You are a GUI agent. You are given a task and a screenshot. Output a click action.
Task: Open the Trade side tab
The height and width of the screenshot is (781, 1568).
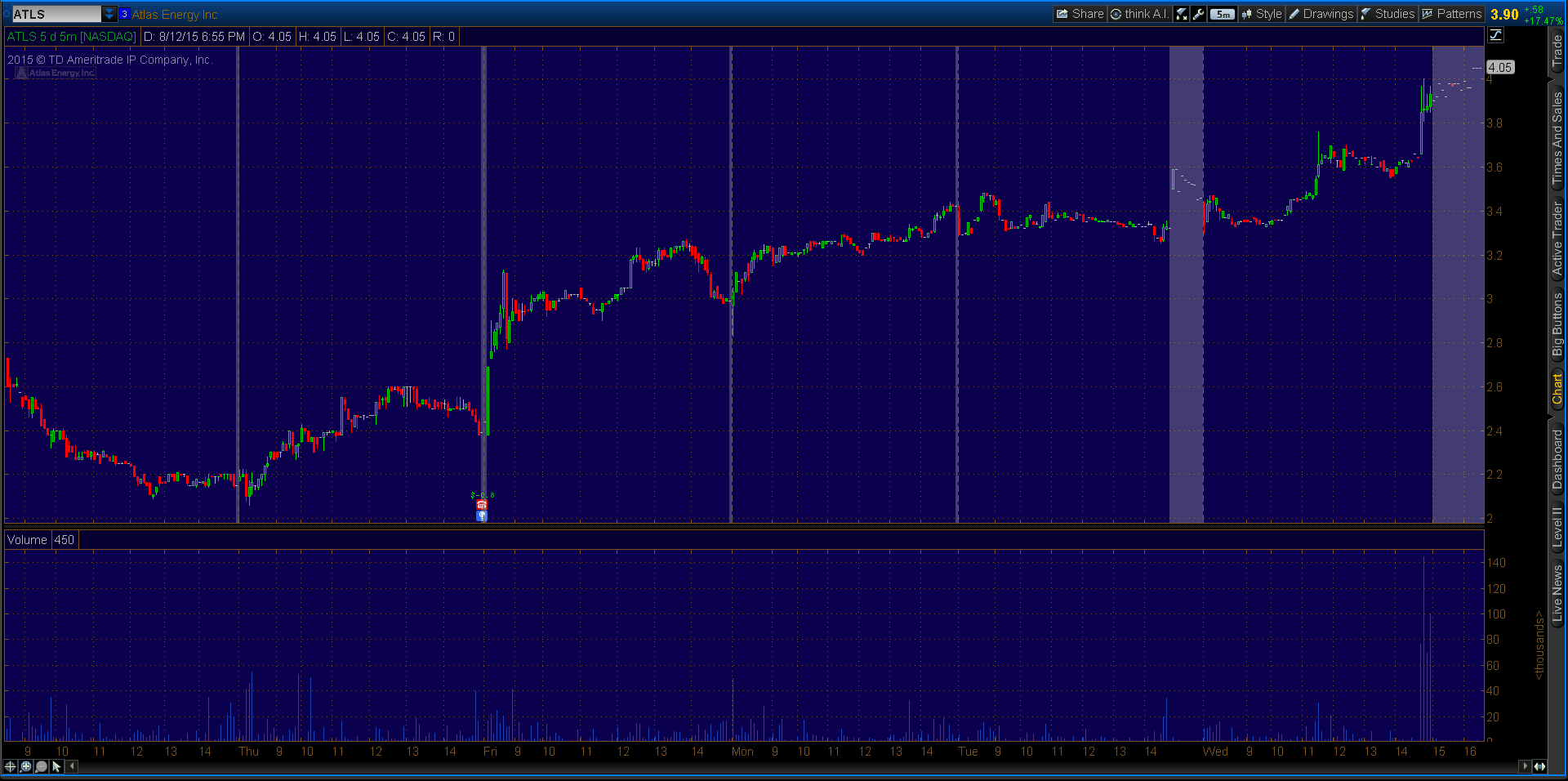[x=1557, y=51]
